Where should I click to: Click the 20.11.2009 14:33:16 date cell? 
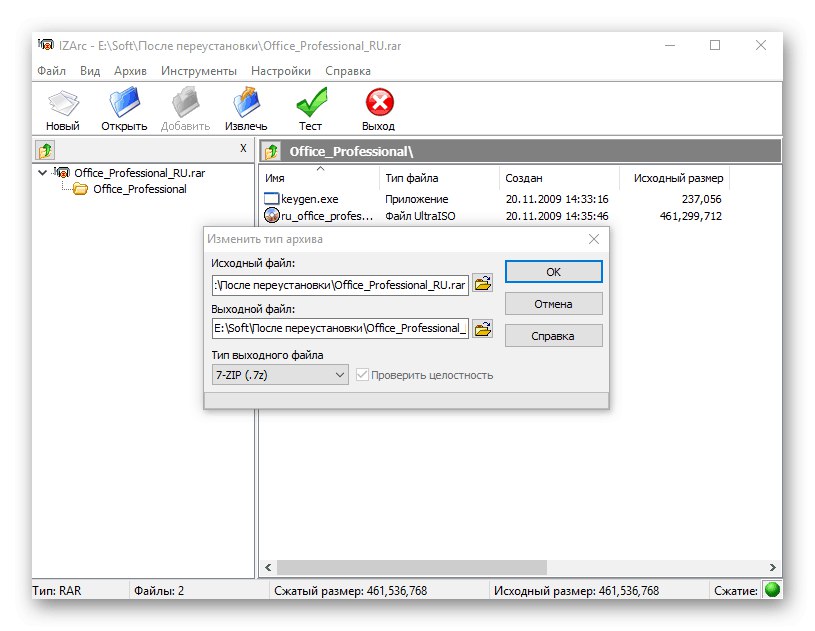click(557, 199)
